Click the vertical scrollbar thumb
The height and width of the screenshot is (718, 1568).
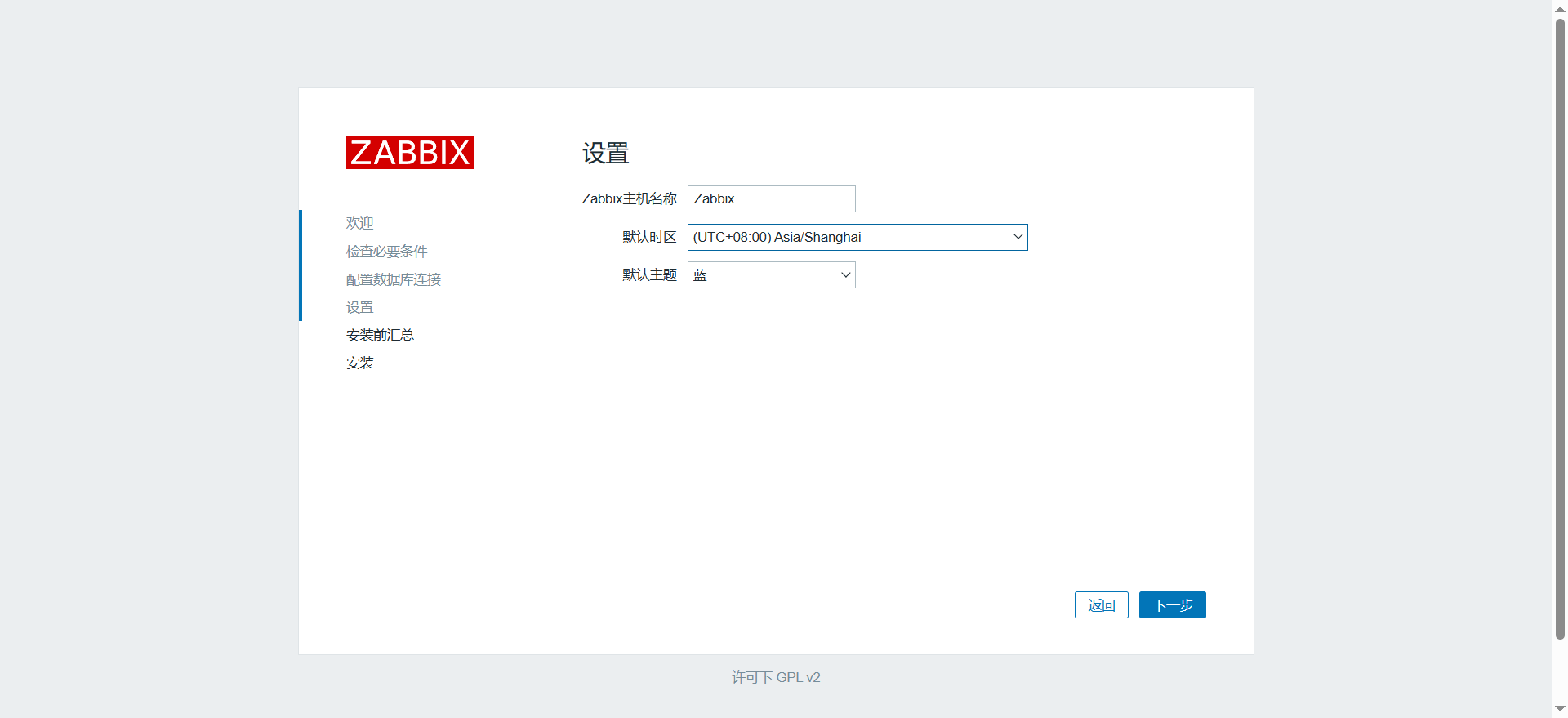point(1560,327)
